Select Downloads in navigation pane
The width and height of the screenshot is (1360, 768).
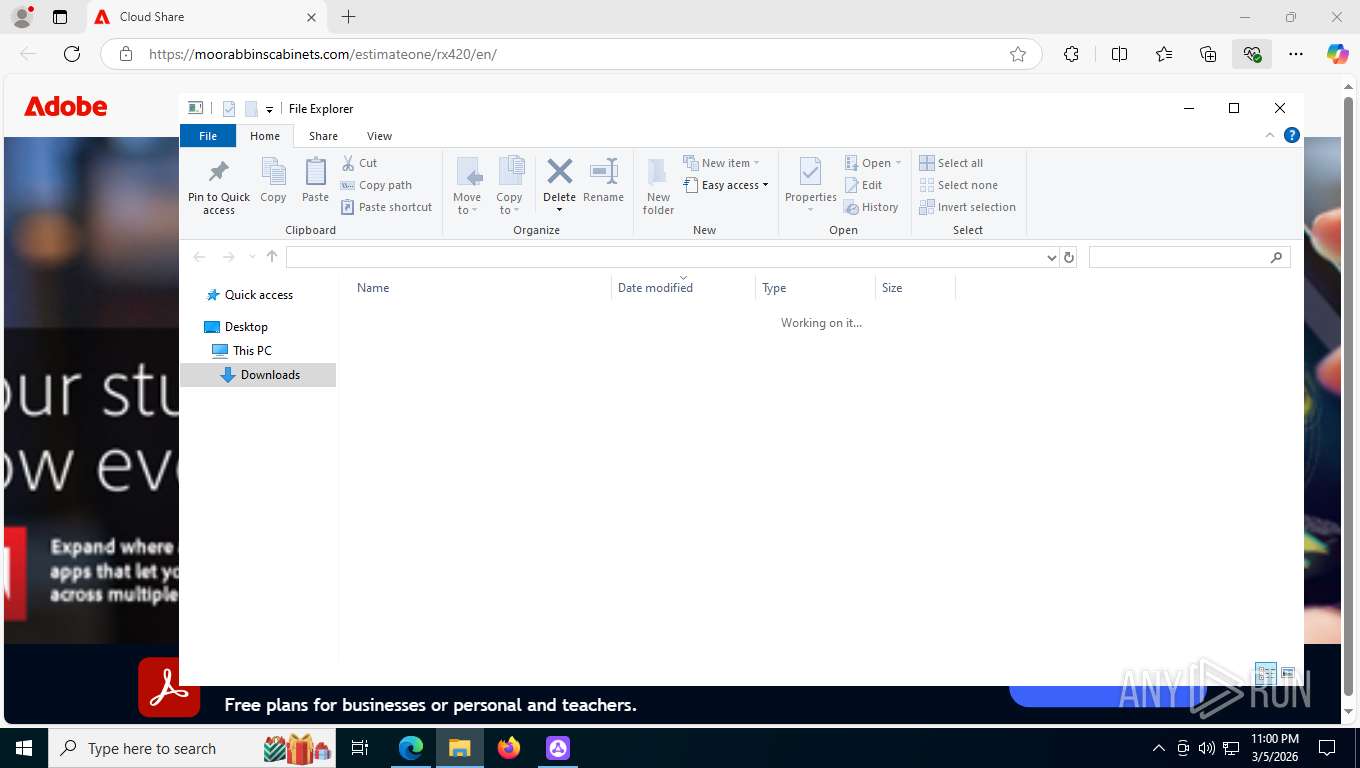click(x=260, y=375)
